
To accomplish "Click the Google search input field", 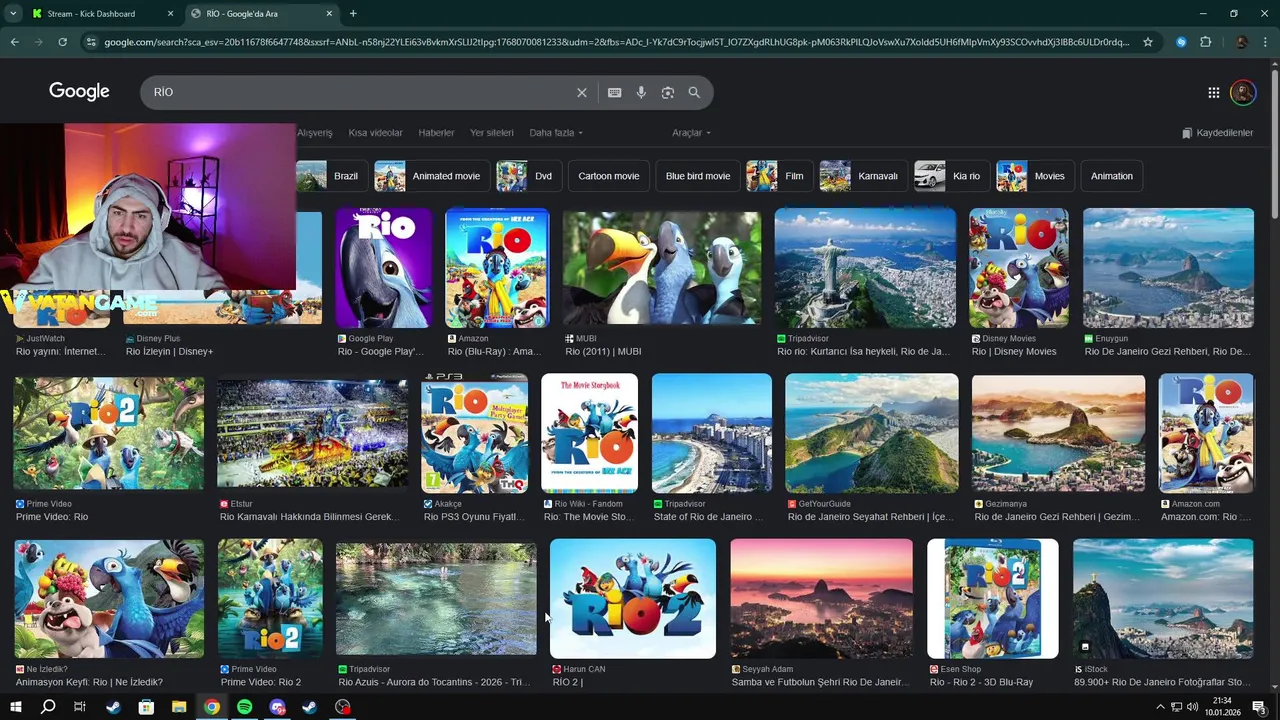I will [x=360, y=92].
